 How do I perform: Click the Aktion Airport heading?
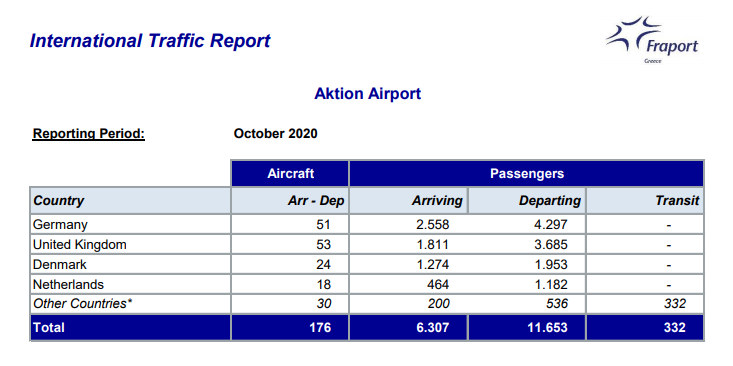click(367, 93)
